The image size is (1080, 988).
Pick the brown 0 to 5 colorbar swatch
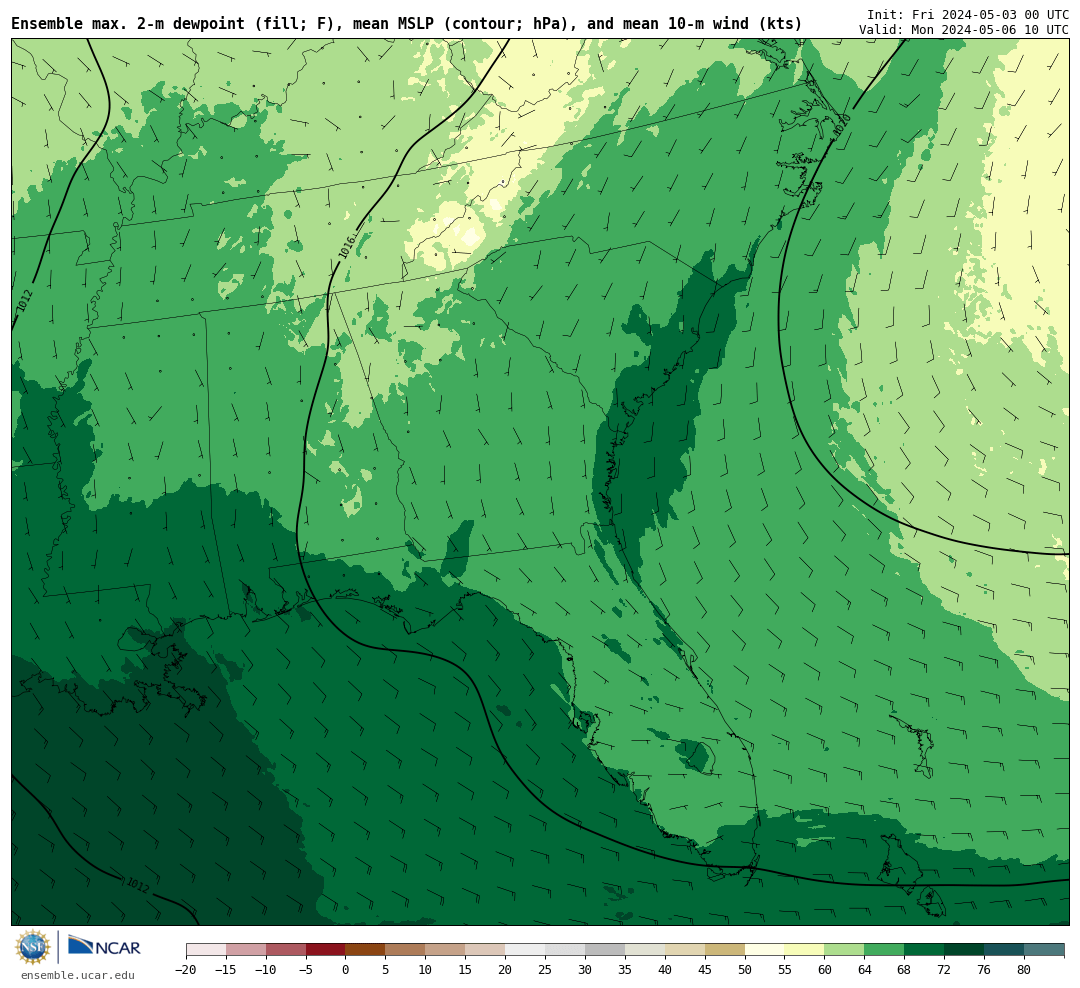click(366, 949)
